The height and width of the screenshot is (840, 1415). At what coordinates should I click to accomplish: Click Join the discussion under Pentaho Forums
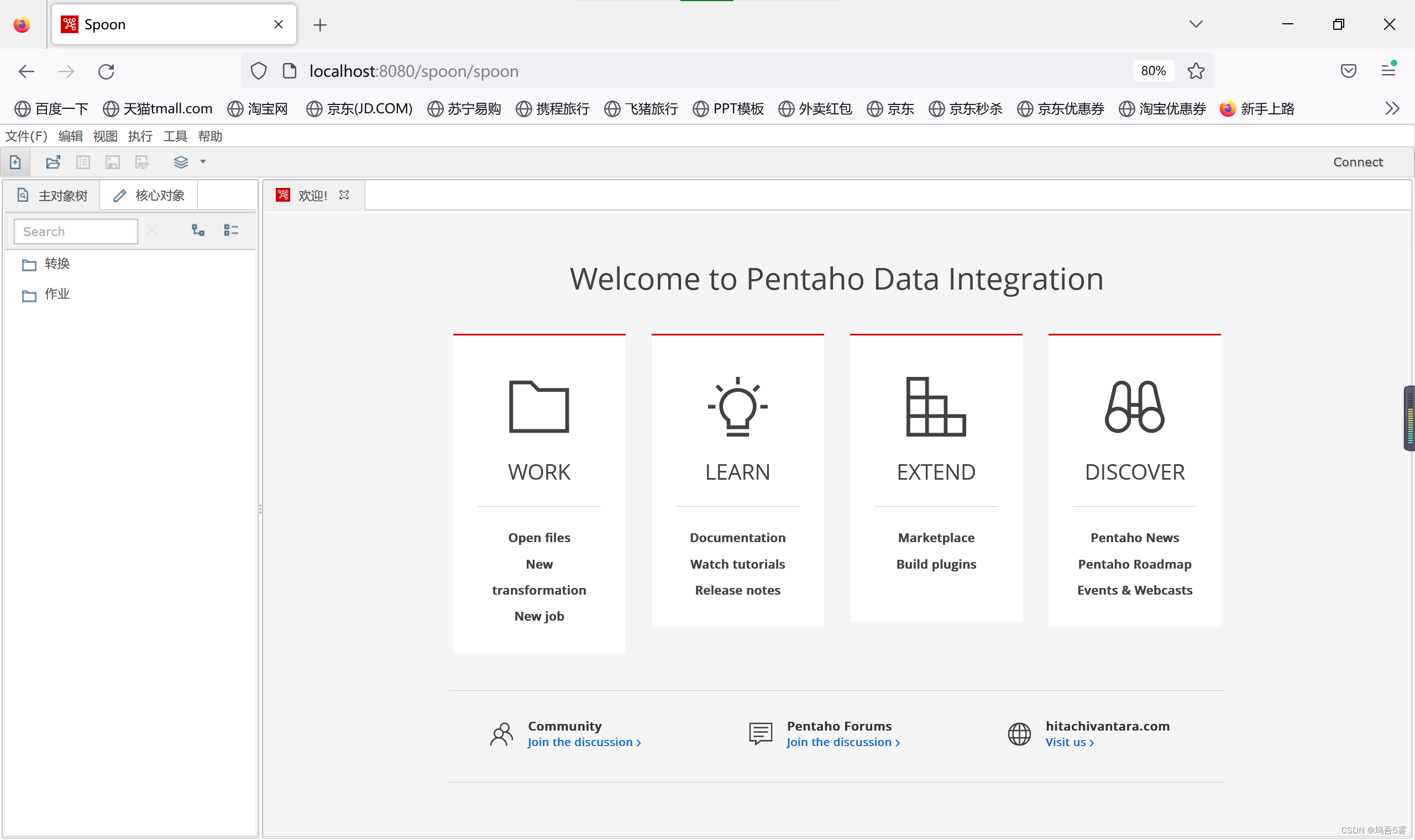[x=843, y=742]
